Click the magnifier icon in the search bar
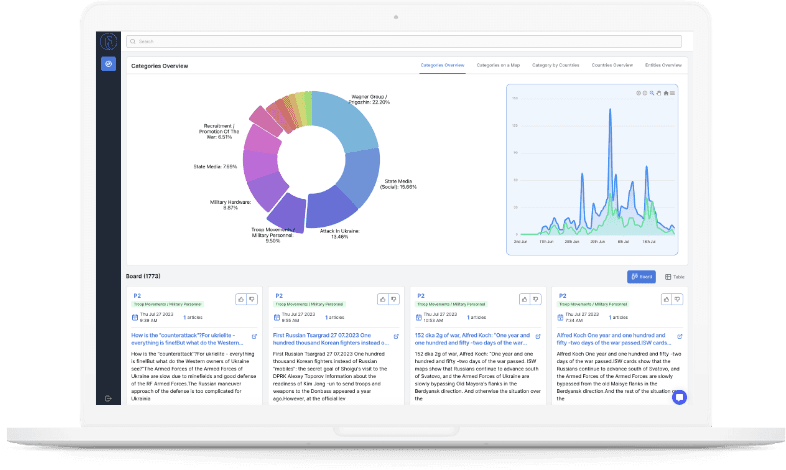Screen dimensions: 786x470 coord(133,42)
